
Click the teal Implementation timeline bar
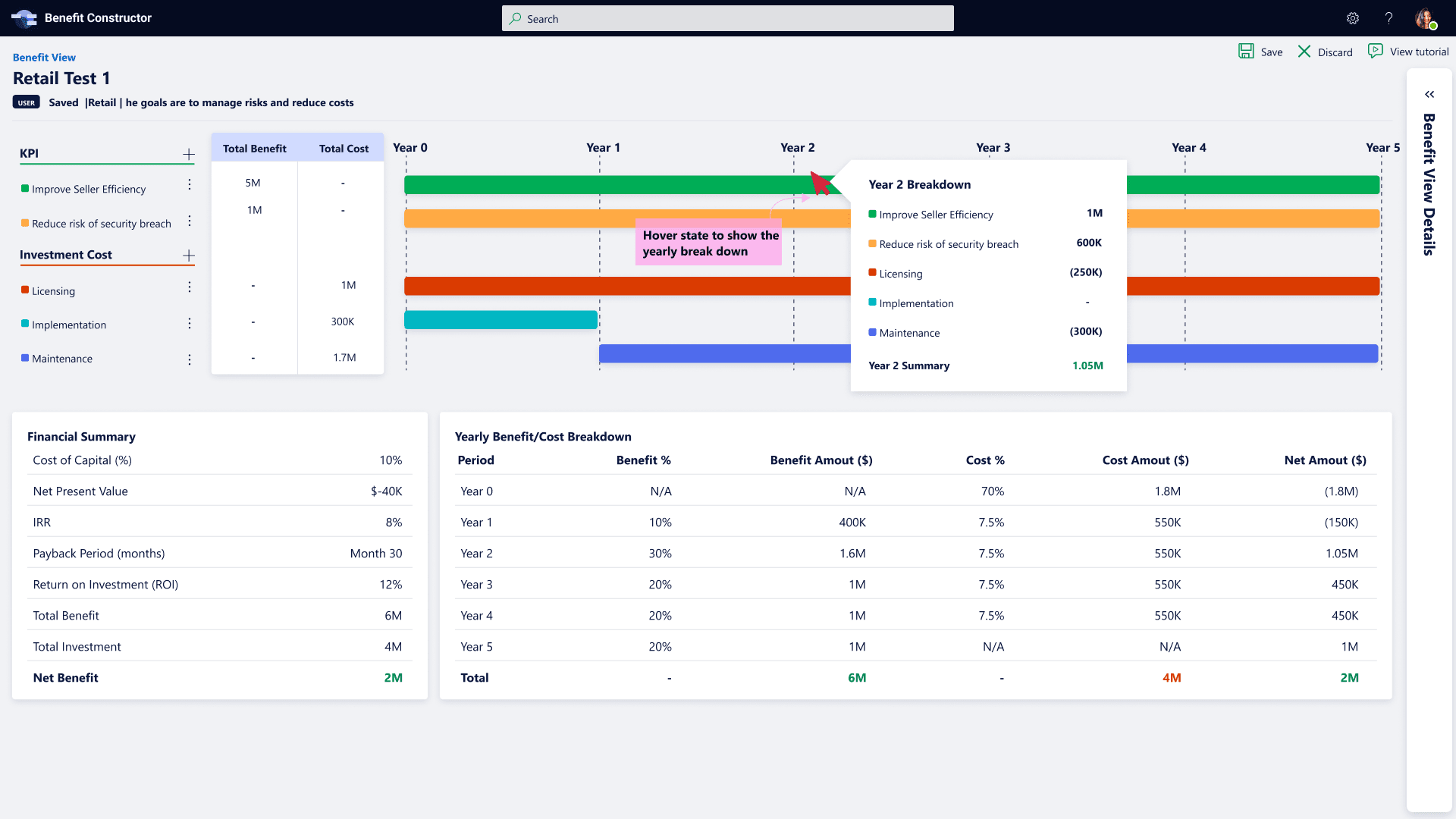click(x=500, y=320)
